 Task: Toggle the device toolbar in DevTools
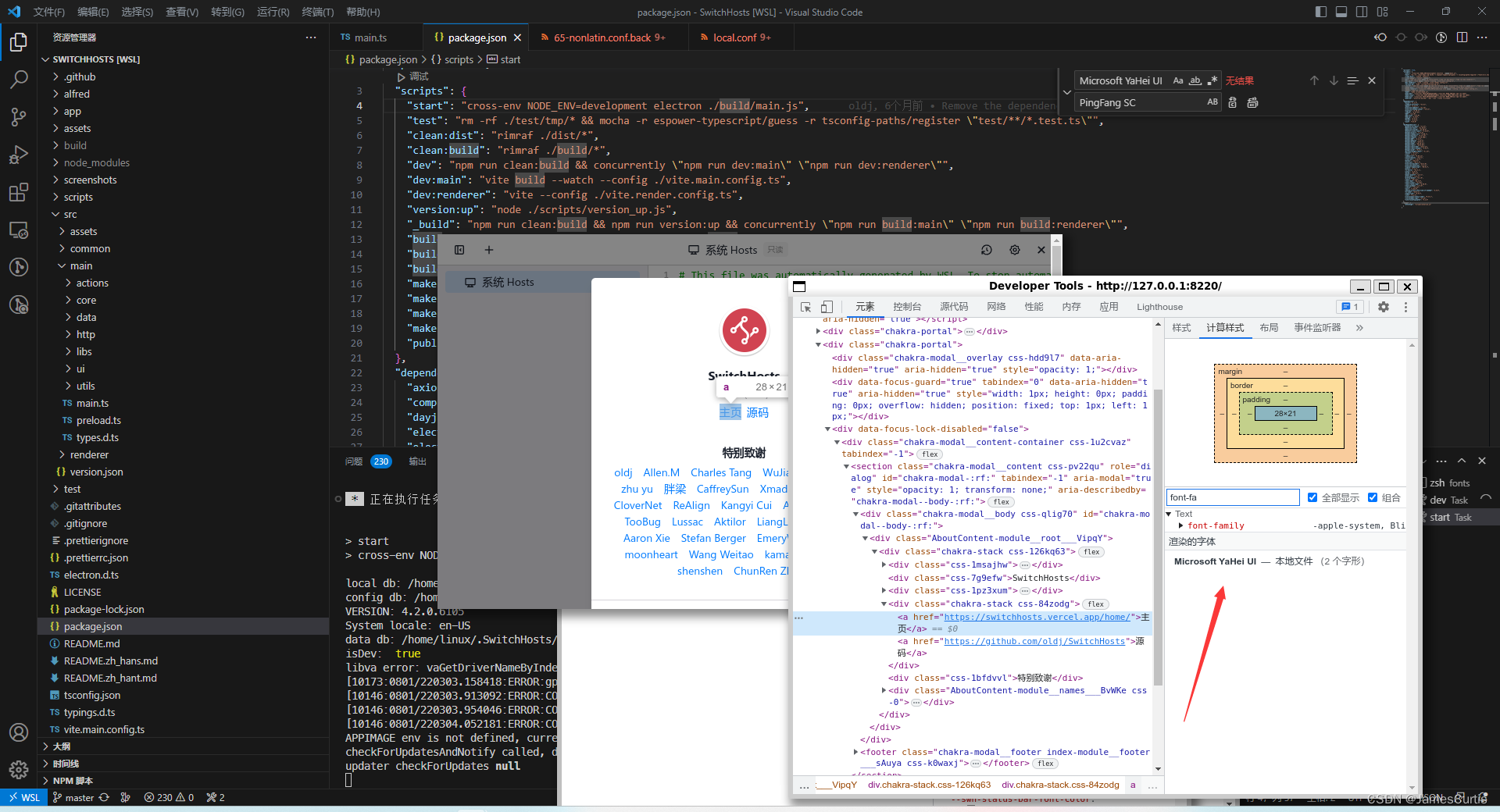pos(827,307)
